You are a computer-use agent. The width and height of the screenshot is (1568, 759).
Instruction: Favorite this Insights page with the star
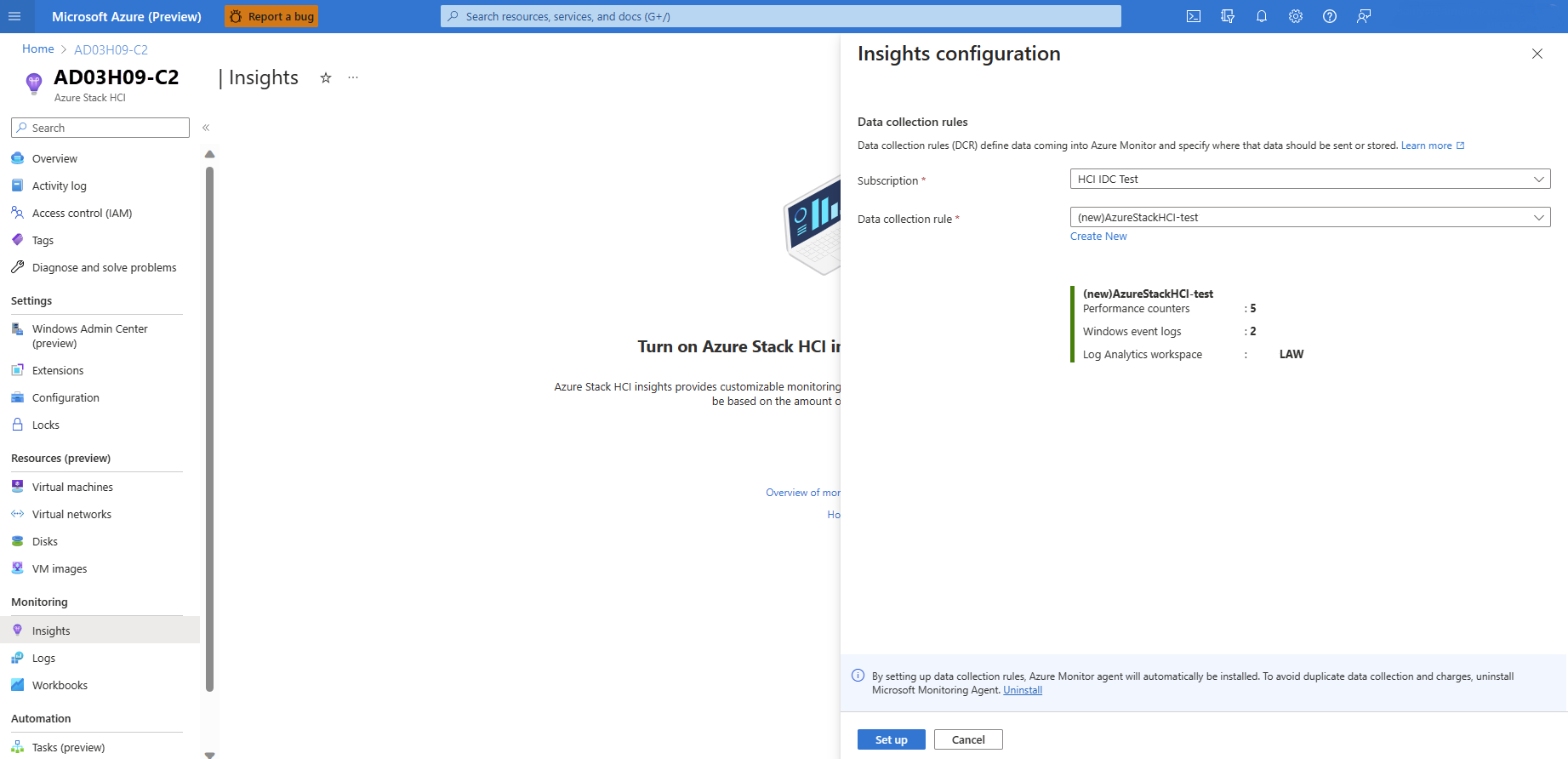tap(326, 77)
